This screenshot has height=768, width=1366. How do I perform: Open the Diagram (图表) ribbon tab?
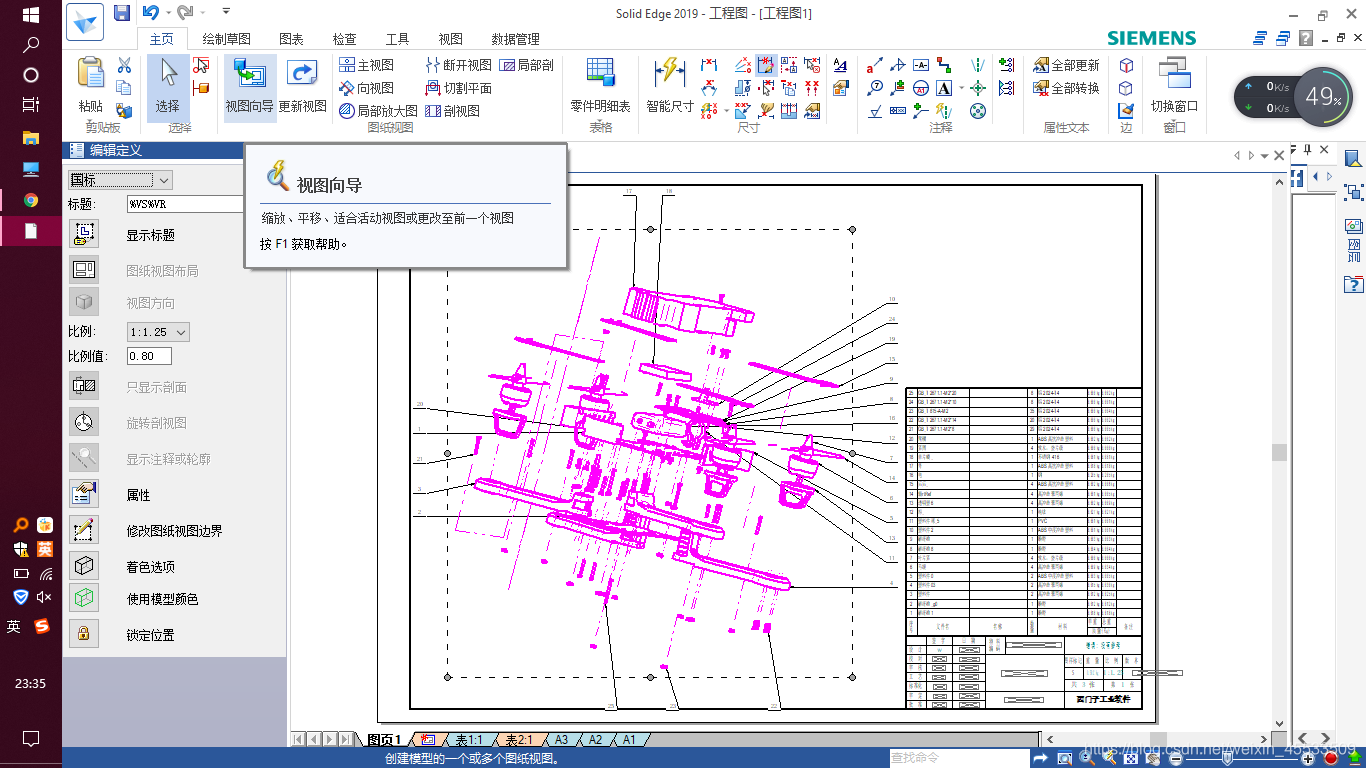291,39
